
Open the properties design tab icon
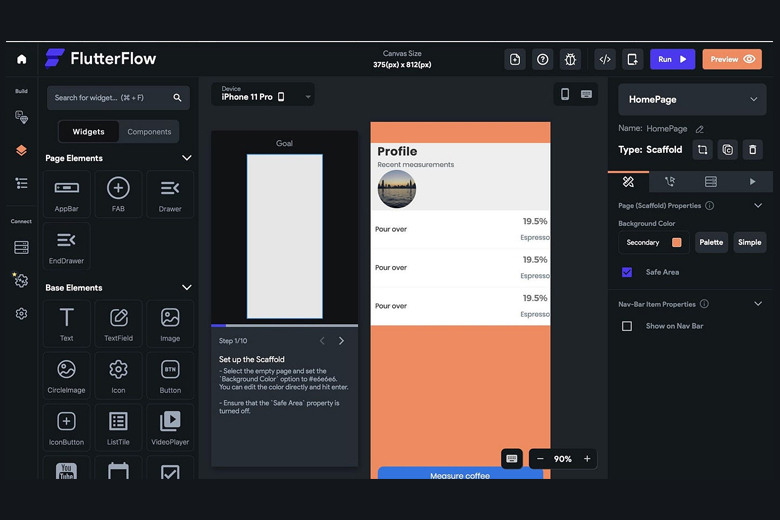click(x=628, y=182)
